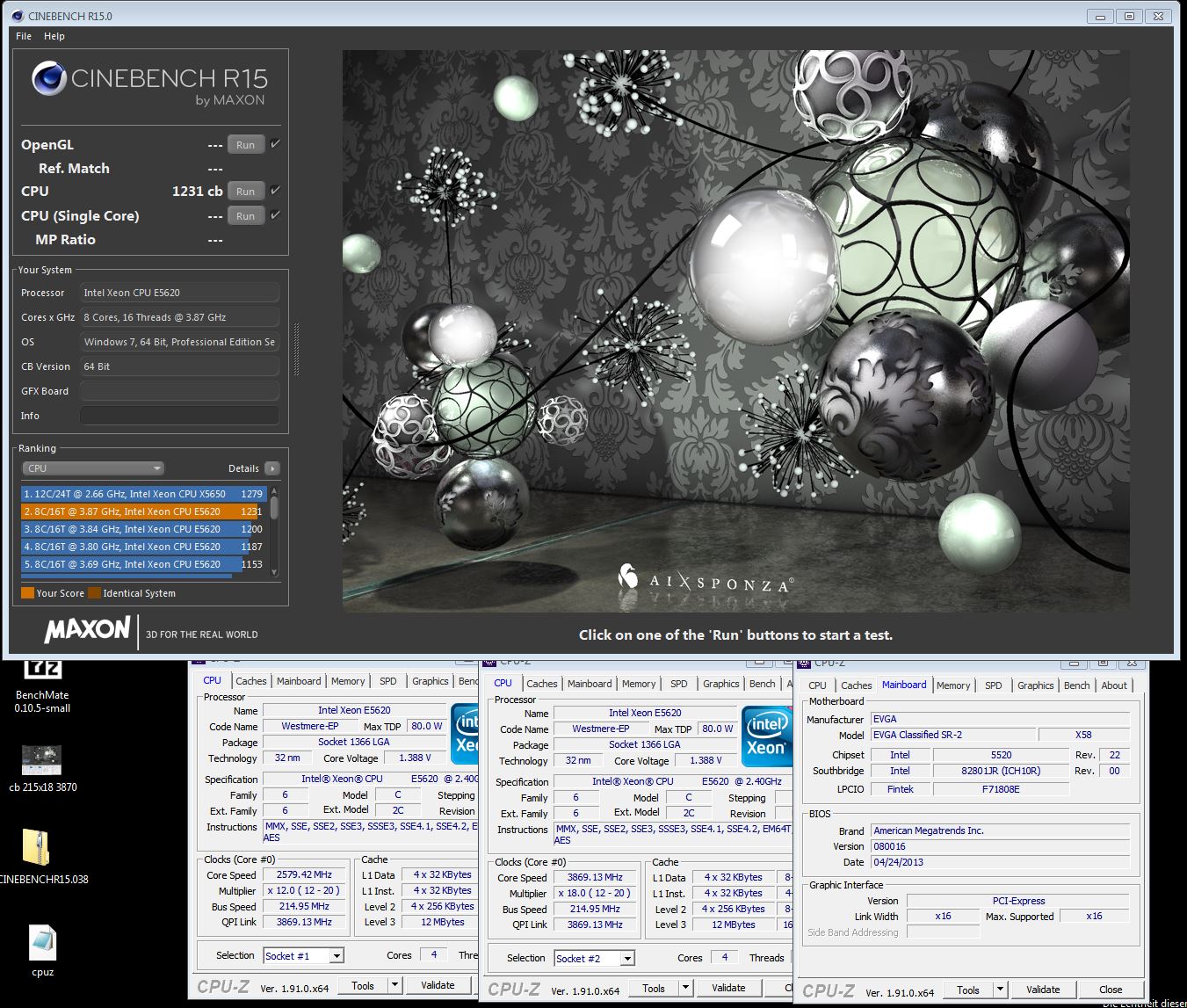Image resolution: width=1187 pixels, height=1008 pixels.
Task: Click the Cinebench R15 sphere logo
Action: pyautogui.click(x=49, y=79)
